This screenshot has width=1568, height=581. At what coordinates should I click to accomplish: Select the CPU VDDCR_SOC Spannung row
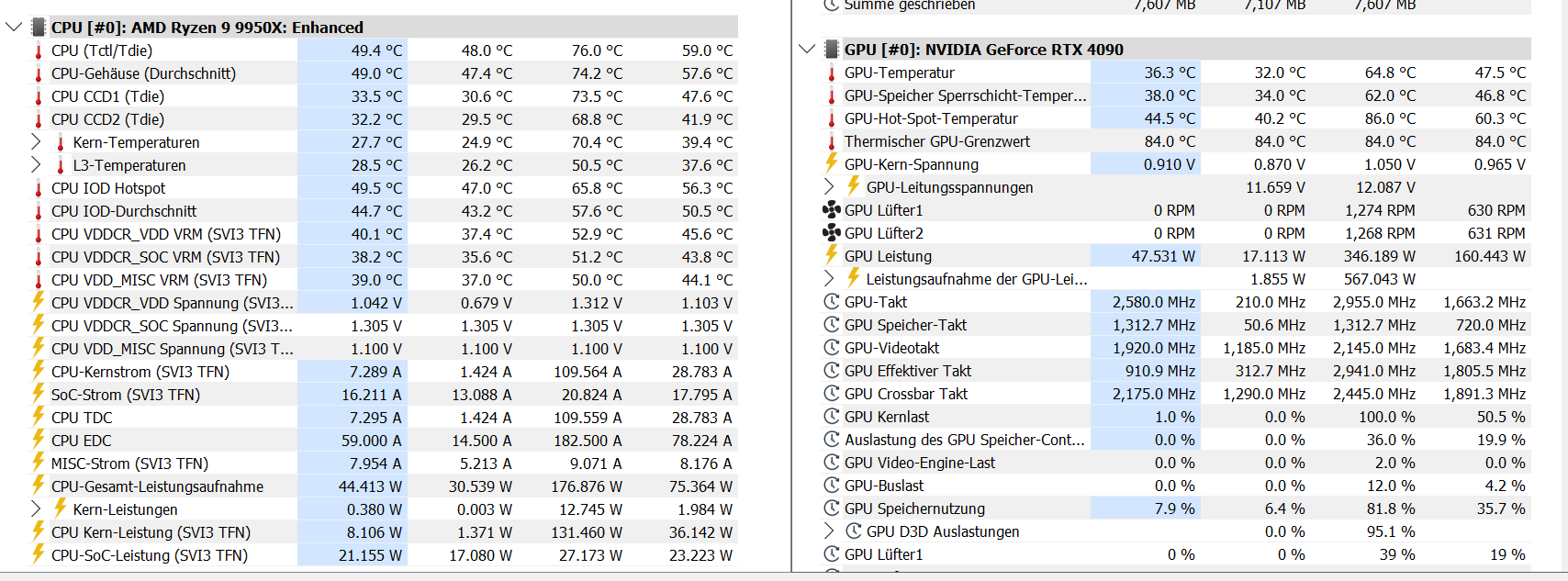[x=384, y=326]
